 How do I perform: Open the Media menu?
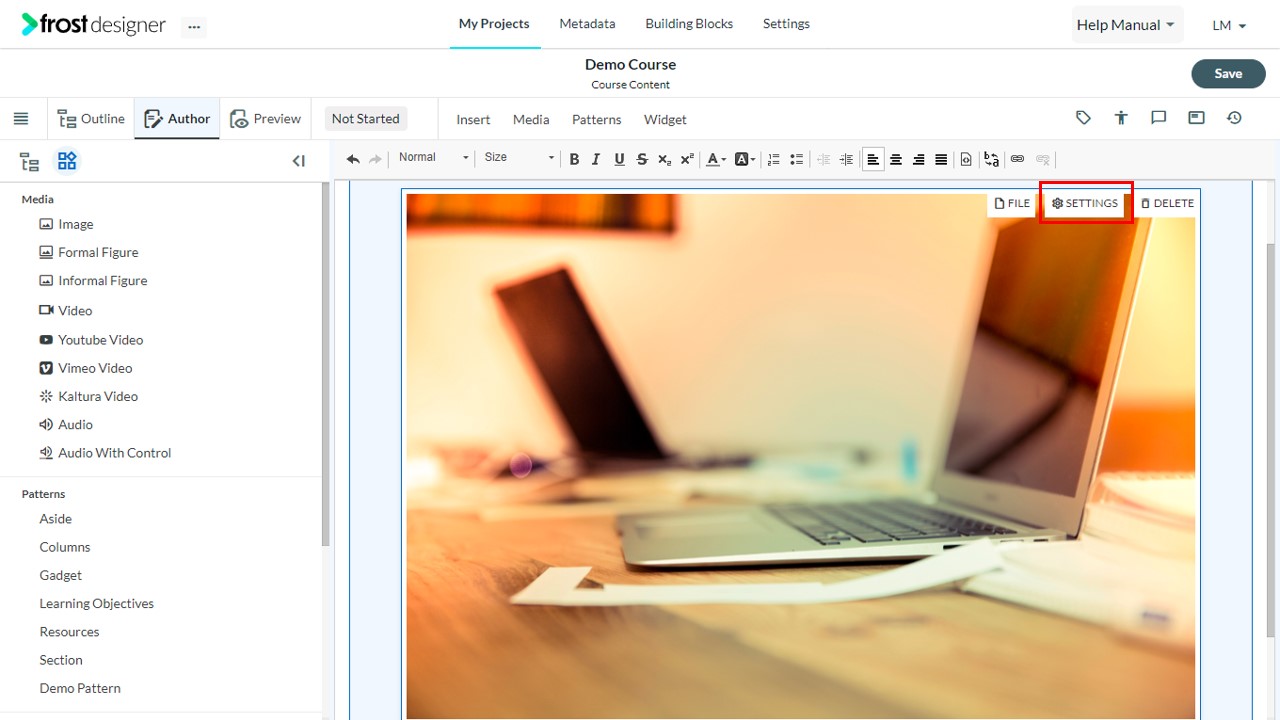[x=531, y=120]
